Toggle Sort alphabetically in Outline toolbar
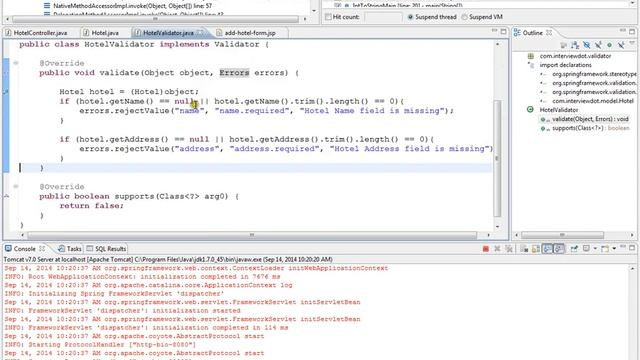Image resolution: width=640 pixels, height=360 pixels. tap(576, 45)
